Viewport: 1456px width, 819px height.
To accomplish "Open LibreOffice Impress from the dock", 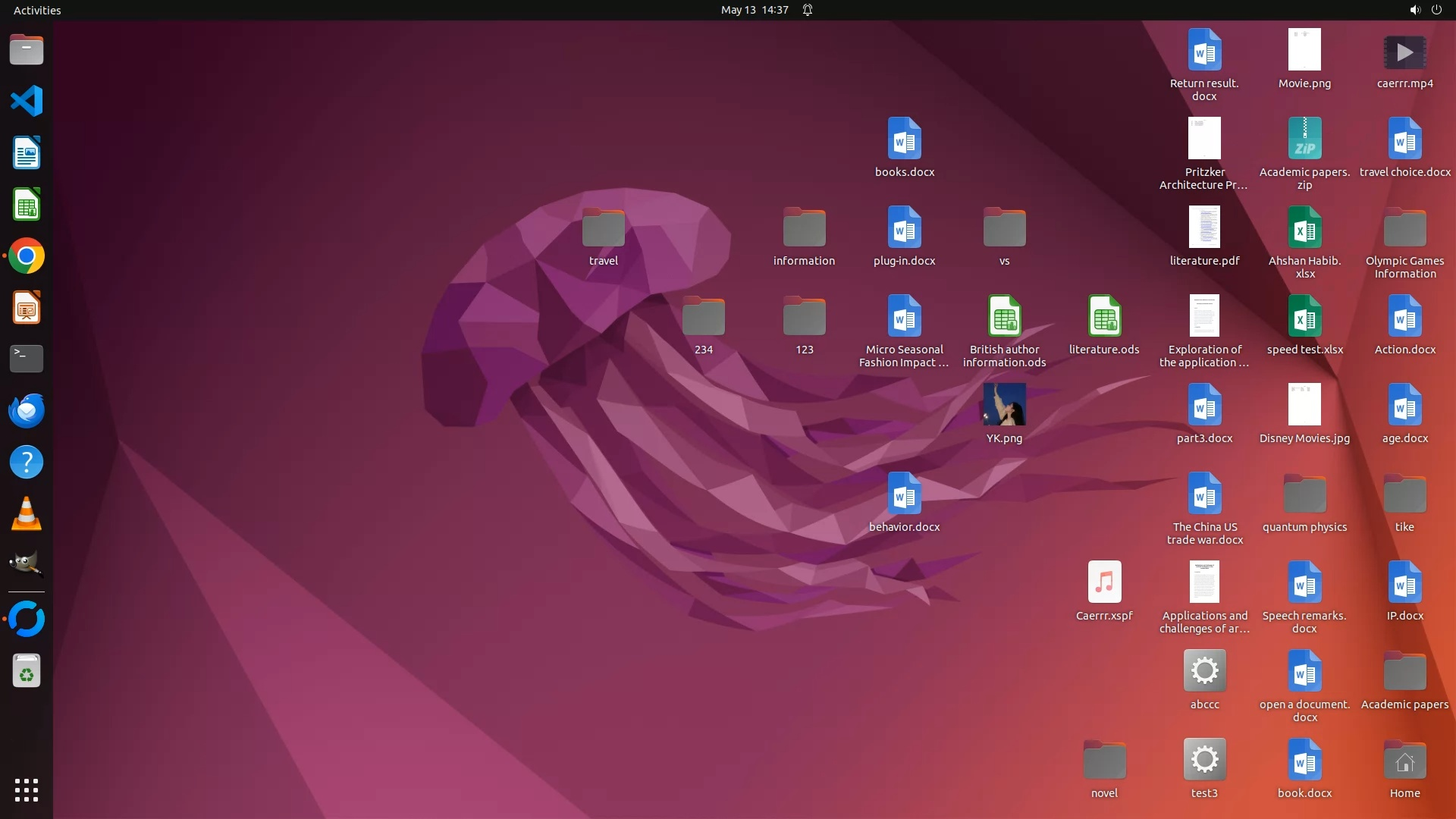I will (27, 308).
